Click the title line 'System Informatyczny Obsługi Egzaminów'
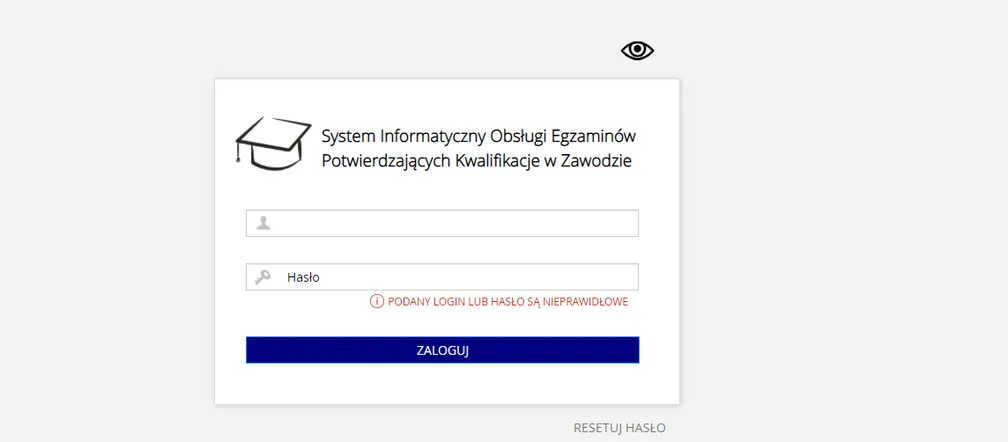 click(478, 135)
